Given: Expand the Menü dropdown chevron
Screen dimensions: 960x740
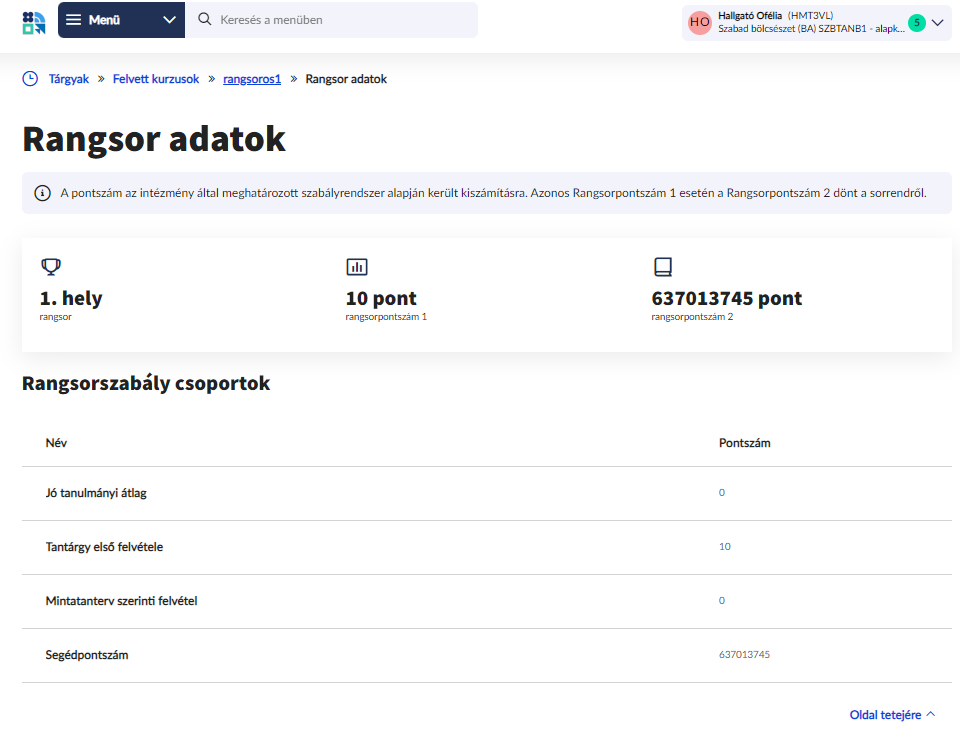Looking at the screenshot, I should (169, 20).
